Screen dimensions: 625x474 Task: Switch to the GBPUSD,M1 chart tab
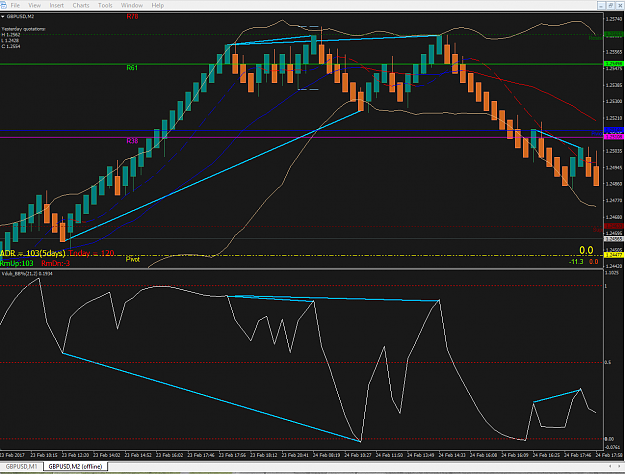click(x=22, y=466)
